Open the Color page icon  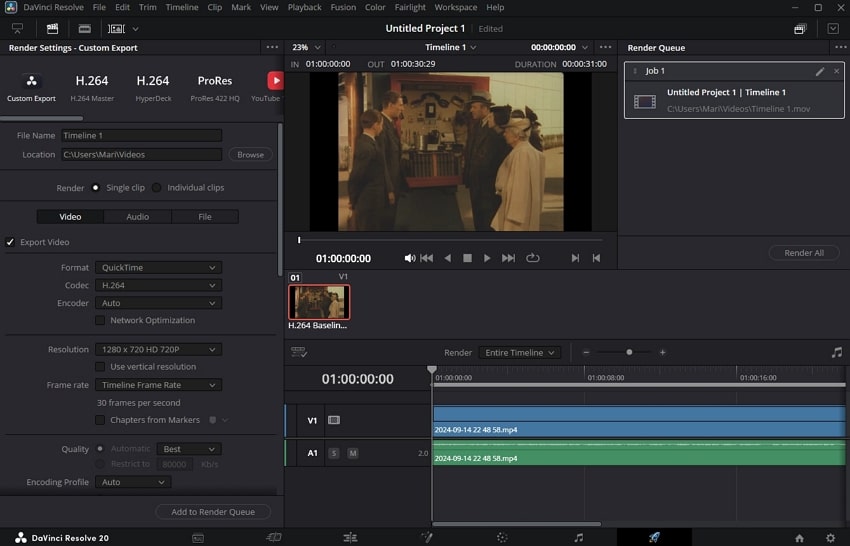502,537
